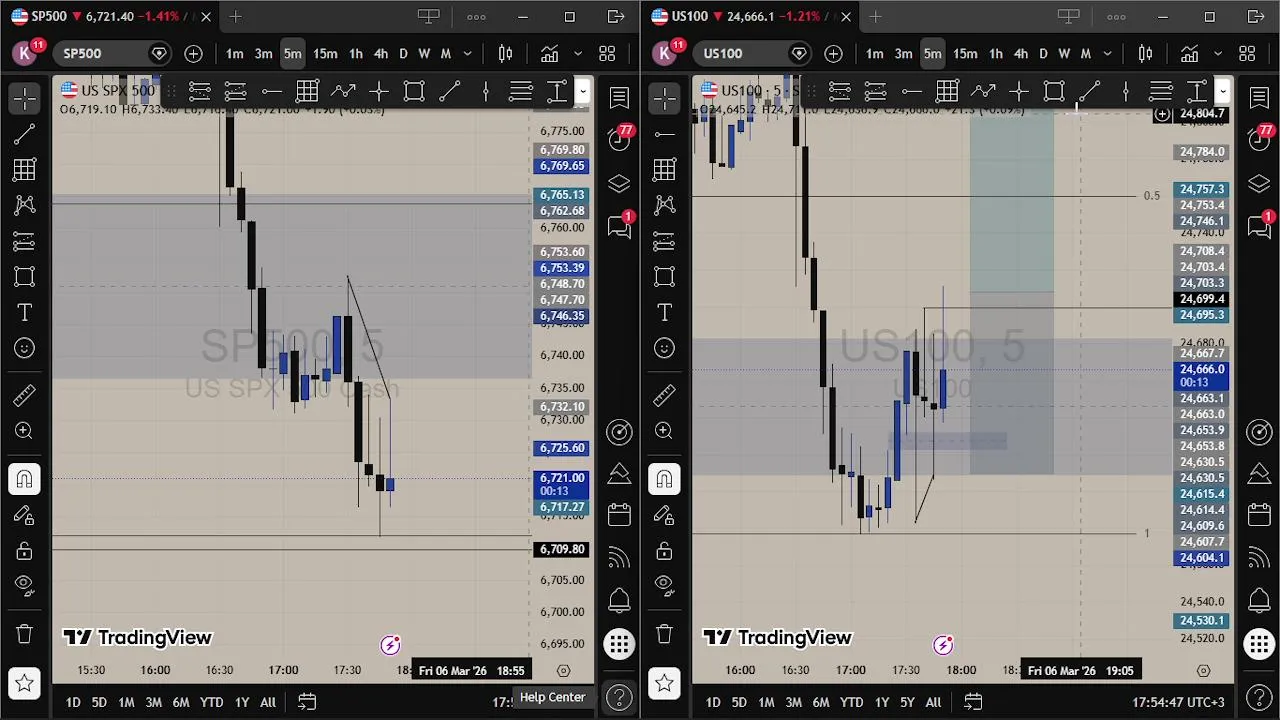Open calendar panel in US100 right sidebar
Screen dimensions: 1280x720
point(1259,515)
